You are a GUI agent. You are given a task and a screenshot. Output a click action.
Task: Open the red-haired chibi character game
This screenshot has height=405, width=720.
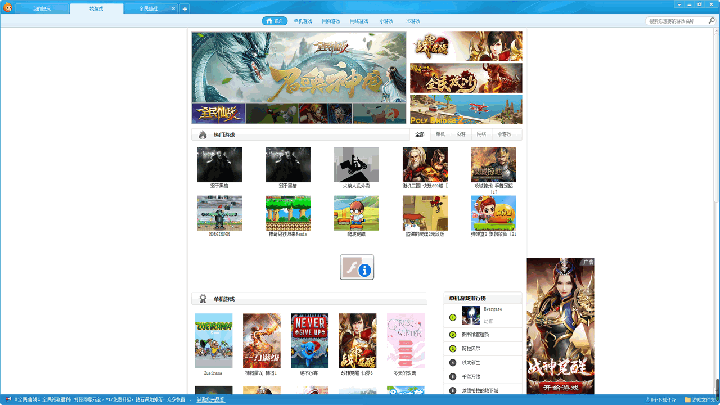[493, 213]
